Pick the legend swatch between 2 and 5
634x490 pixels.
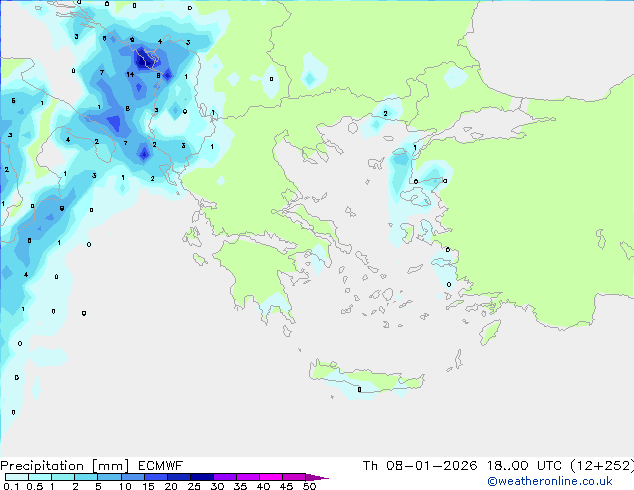coord(86,477)
